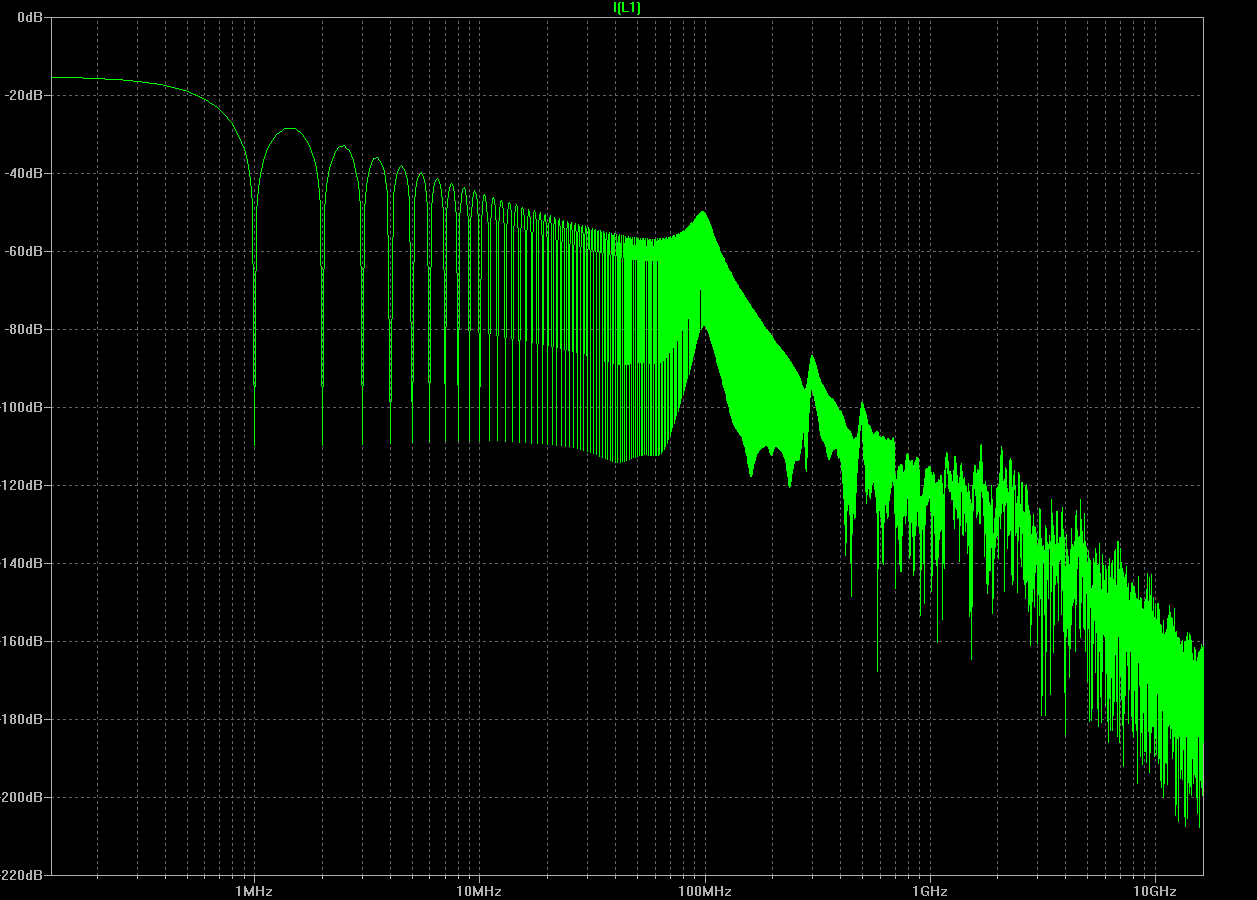Click the first notch at 1MHz
This screenshot has width=1257, height=900.
click(x=254, y=400)
